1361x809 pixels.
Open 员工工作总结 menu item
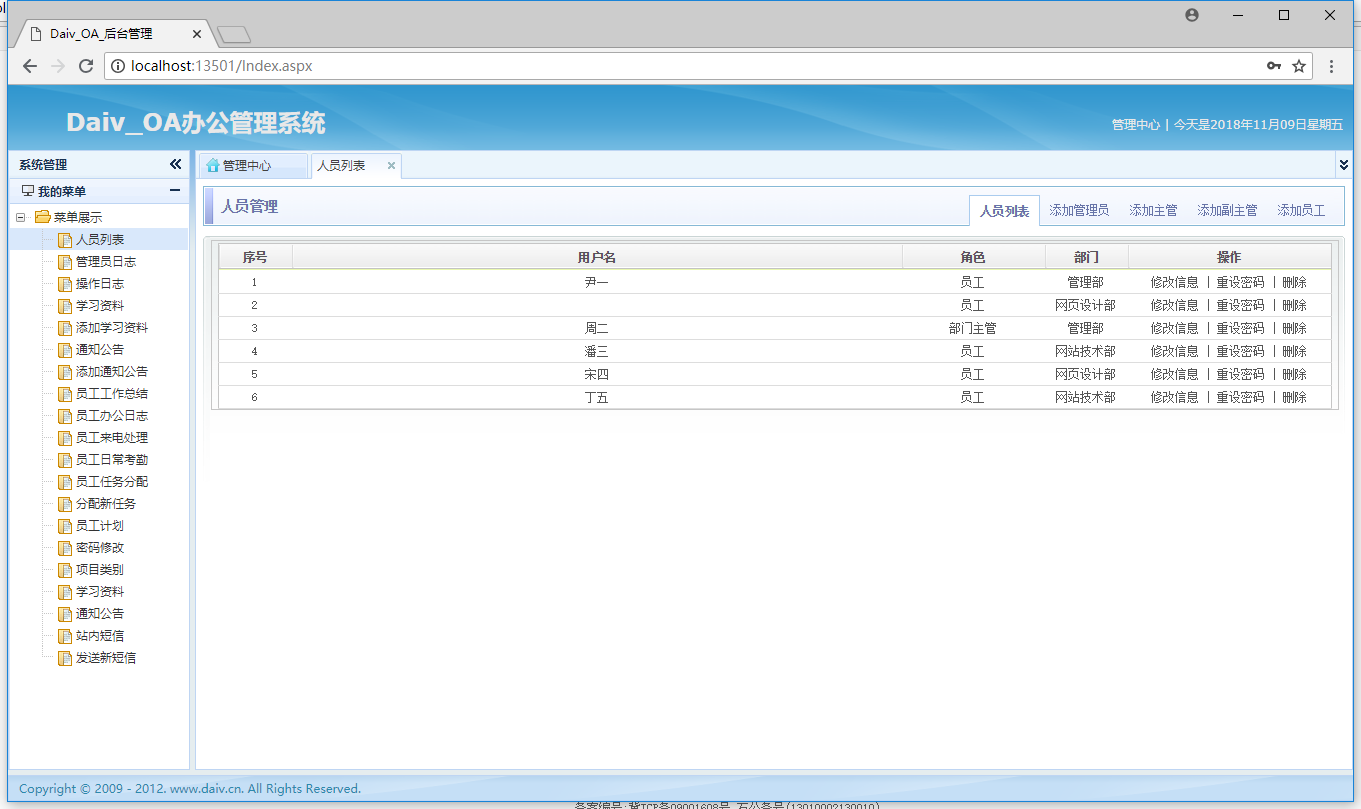(x=112, y=394)
